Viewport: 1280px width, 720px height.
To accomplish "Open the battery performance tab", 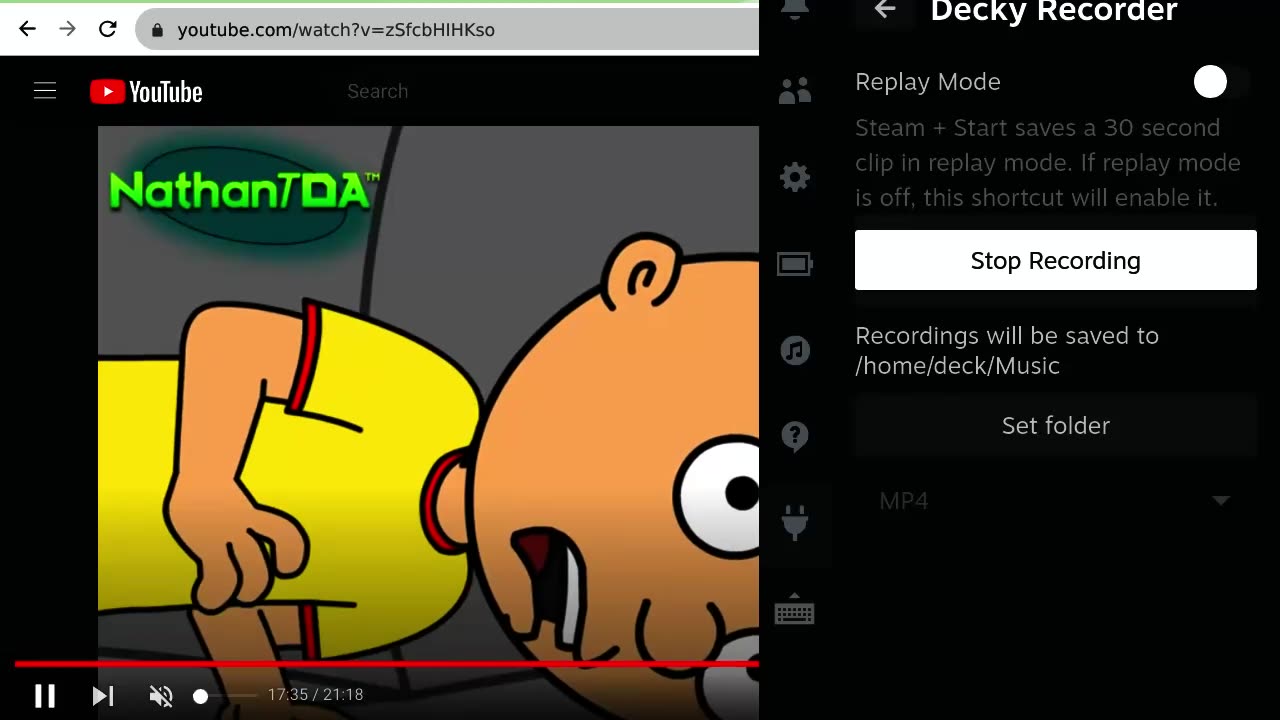I will [x=795, y=264].
